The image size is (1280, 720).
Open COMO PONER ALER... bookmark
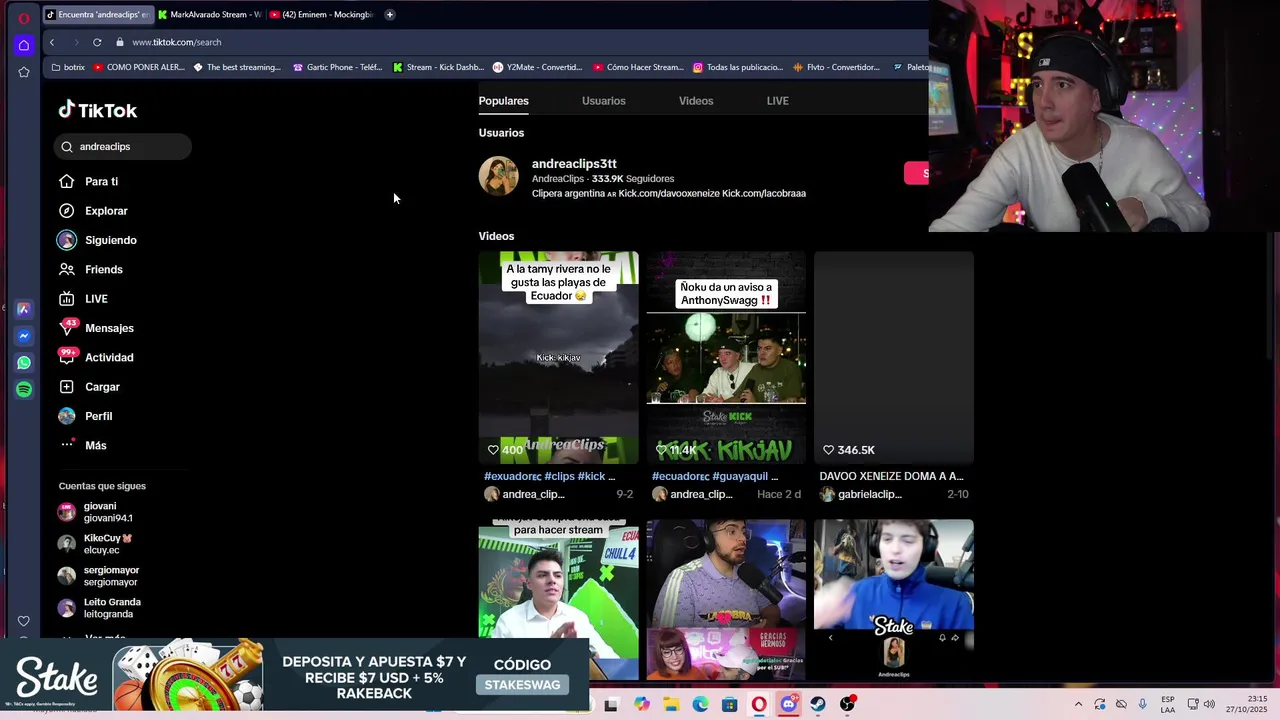point(139,67)
